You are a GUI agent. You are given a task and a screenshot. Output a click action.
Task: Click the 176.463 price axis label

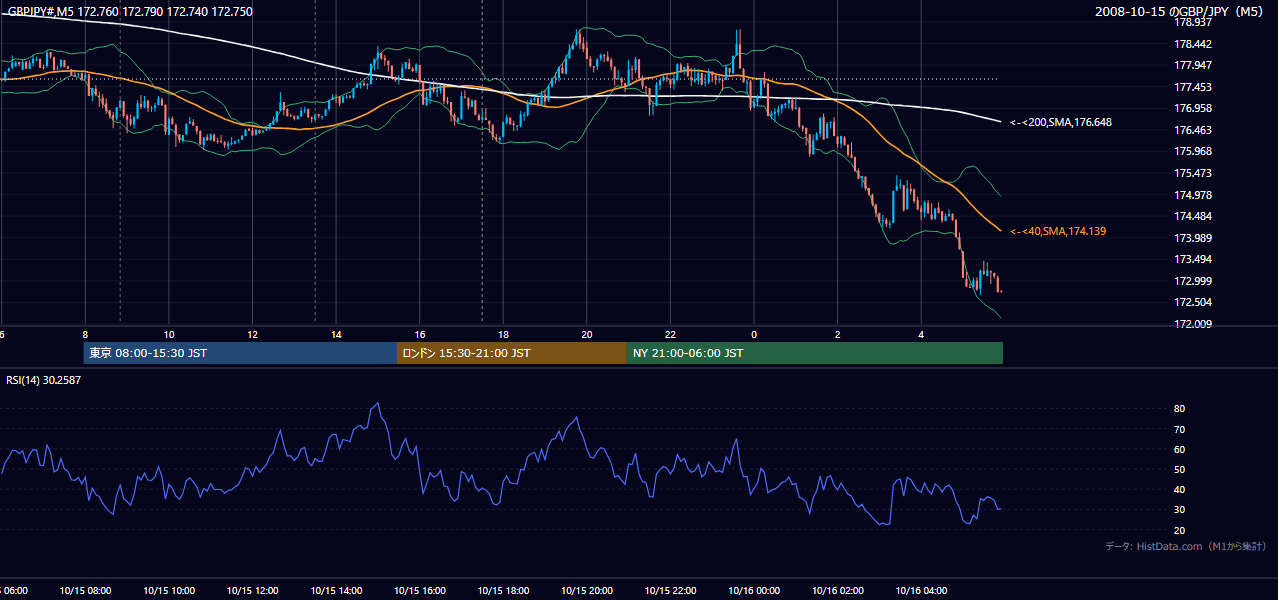(x=1193, y=130)
